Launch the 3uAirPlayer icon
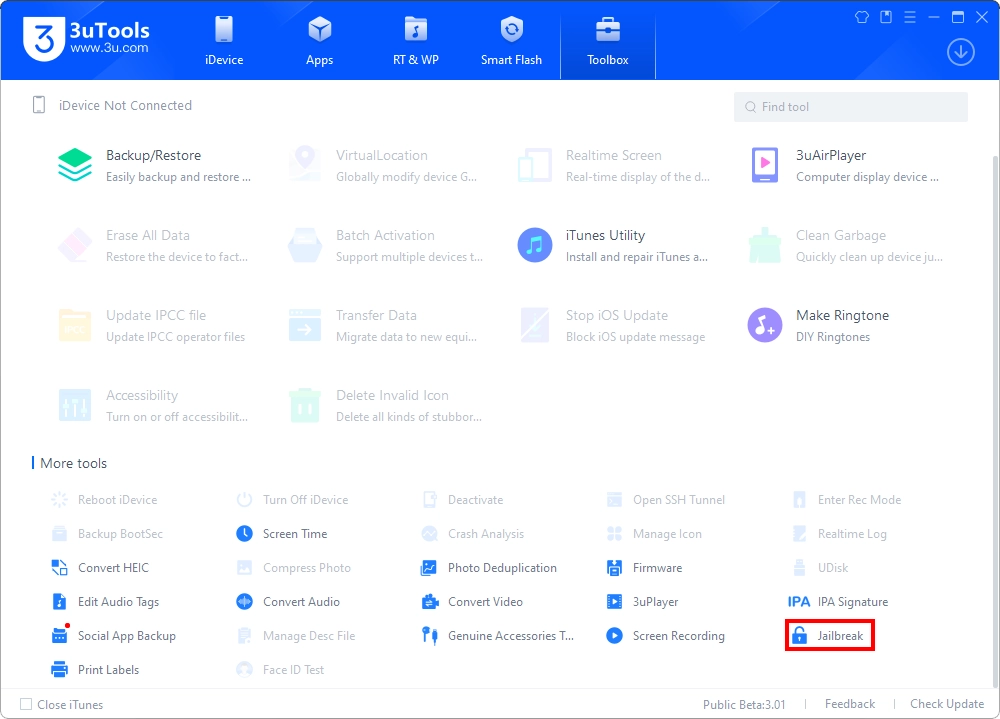Viewport: 1000px width, 719px height. coord(765,165)
